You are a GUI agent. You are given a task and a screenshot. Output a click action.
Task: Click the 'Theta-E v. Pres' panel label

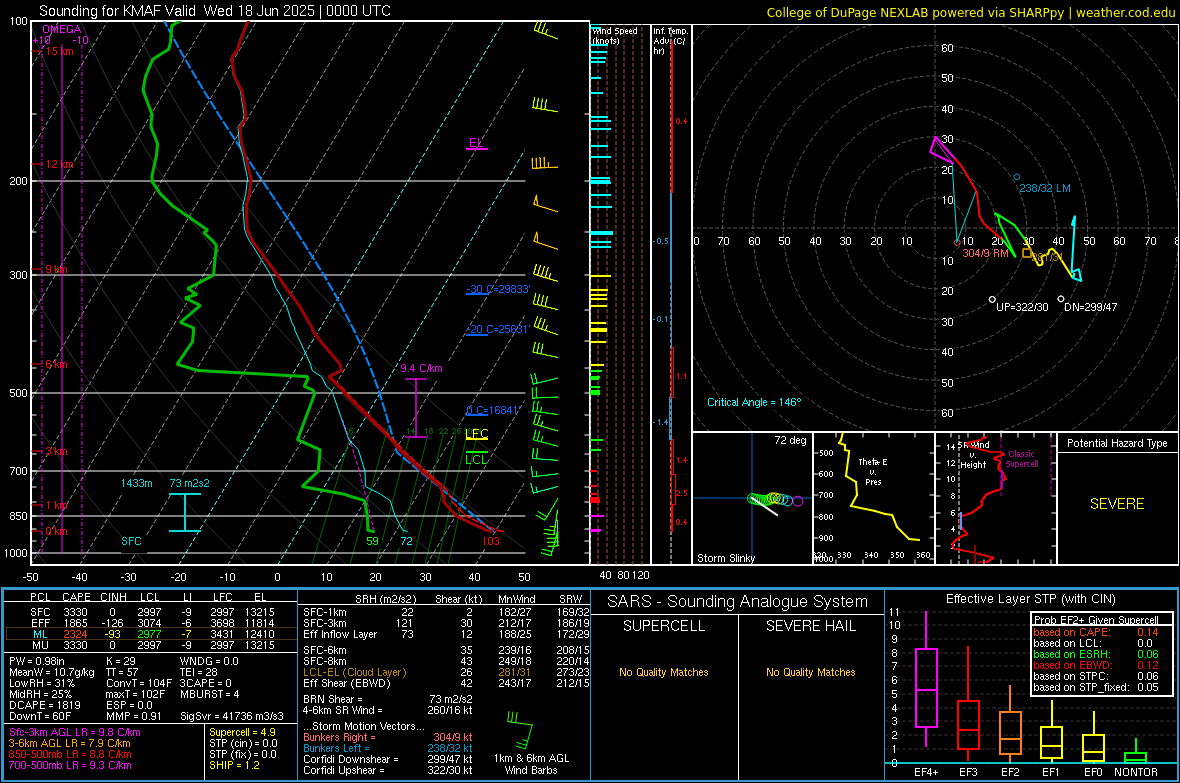click(873, 471)
